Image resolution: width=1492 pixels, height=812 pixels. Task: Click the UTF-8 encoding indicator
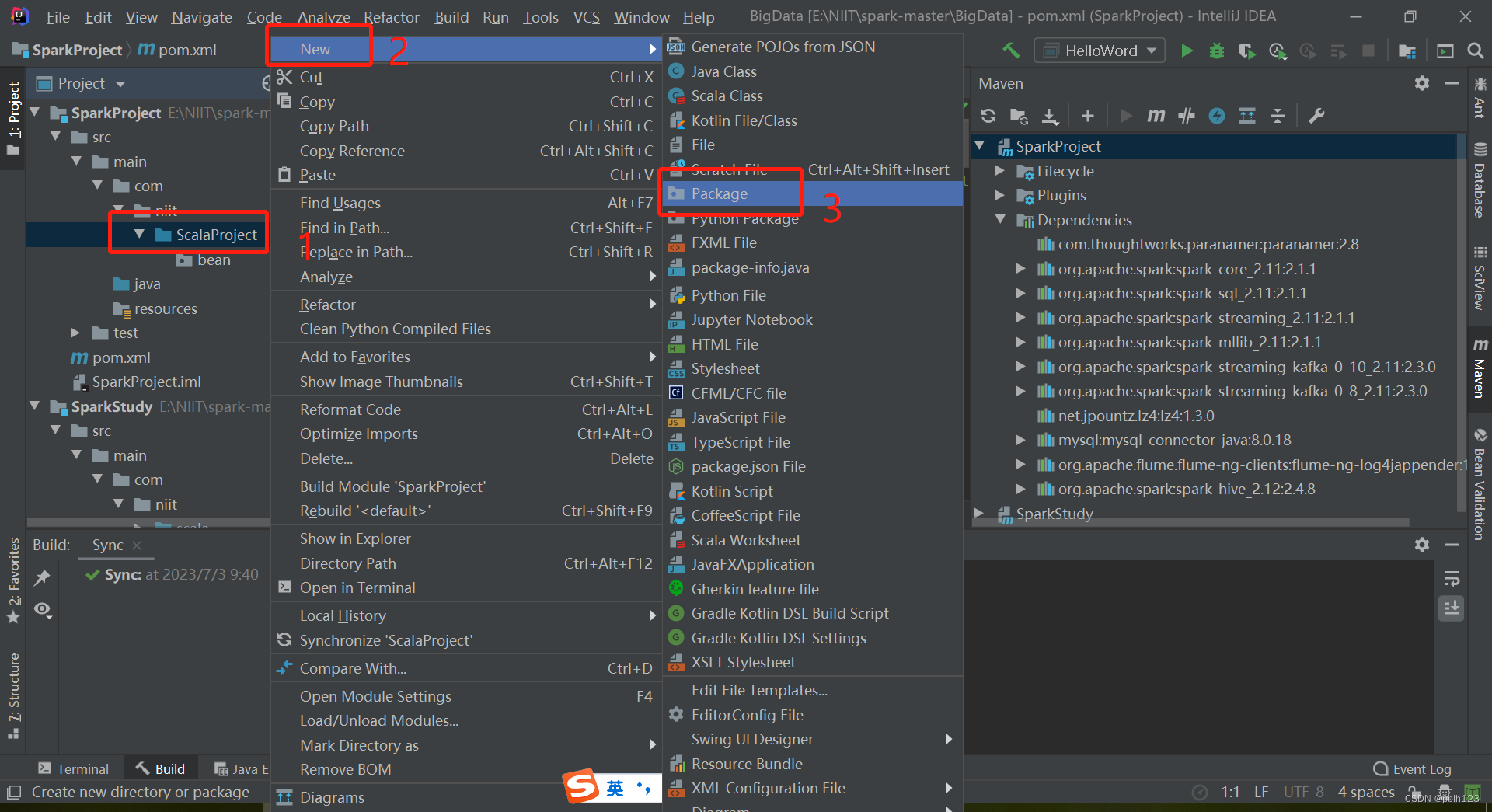[1303, 792]
